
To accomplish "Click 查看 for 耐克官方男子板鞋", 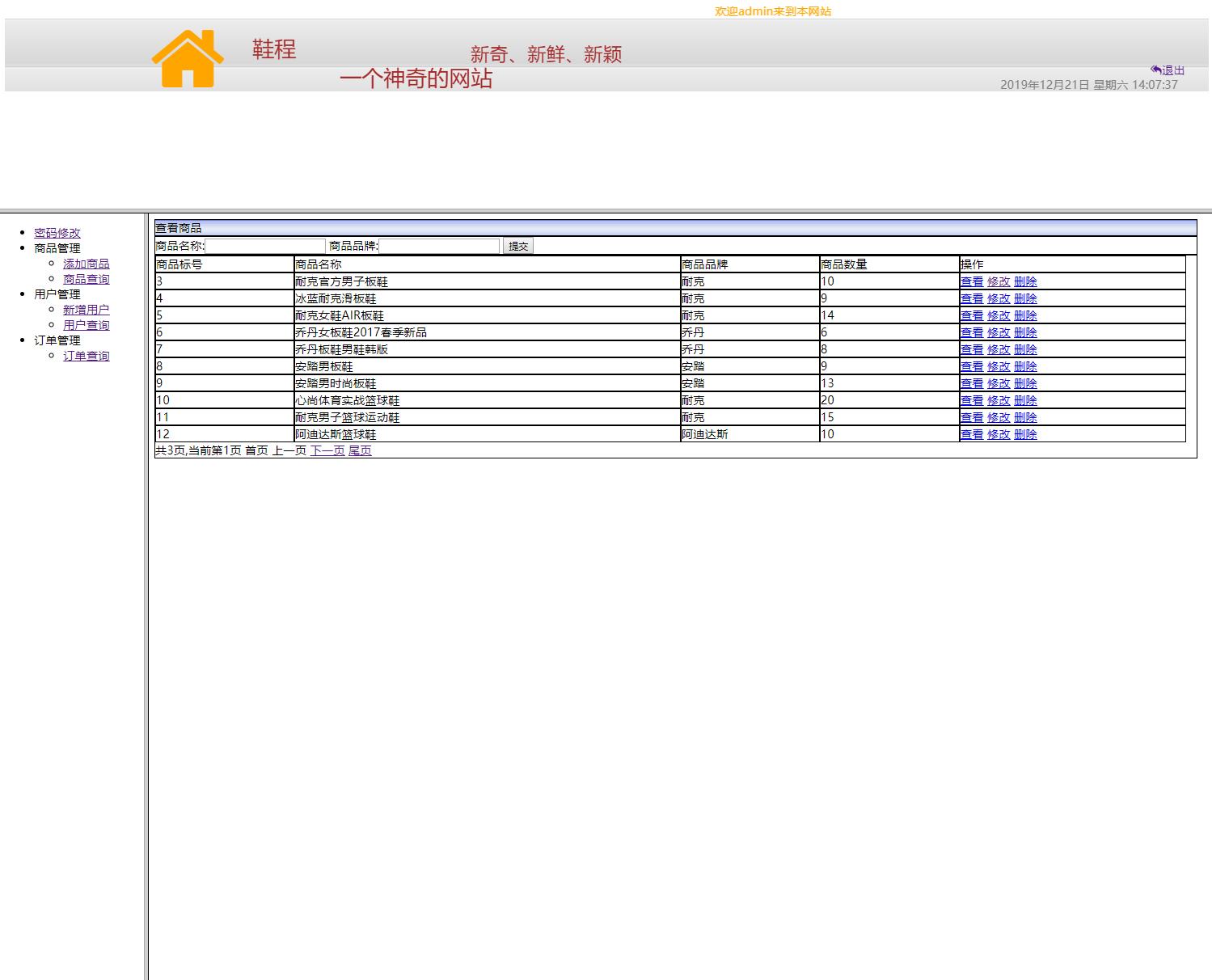I will pyautogui.click(x=971, y=281).
